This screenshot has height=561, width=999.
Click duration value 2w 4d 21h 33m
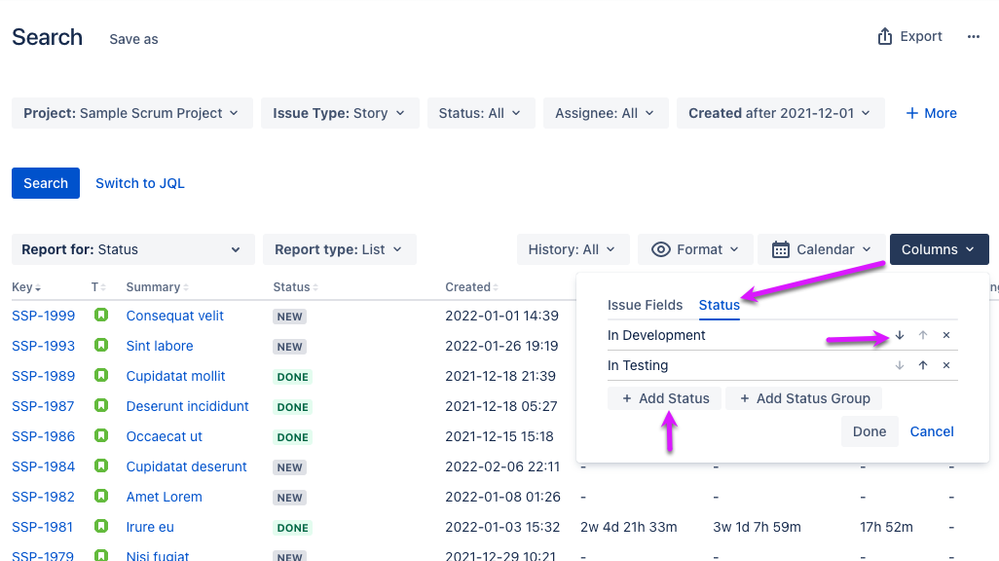coord(628,527)
